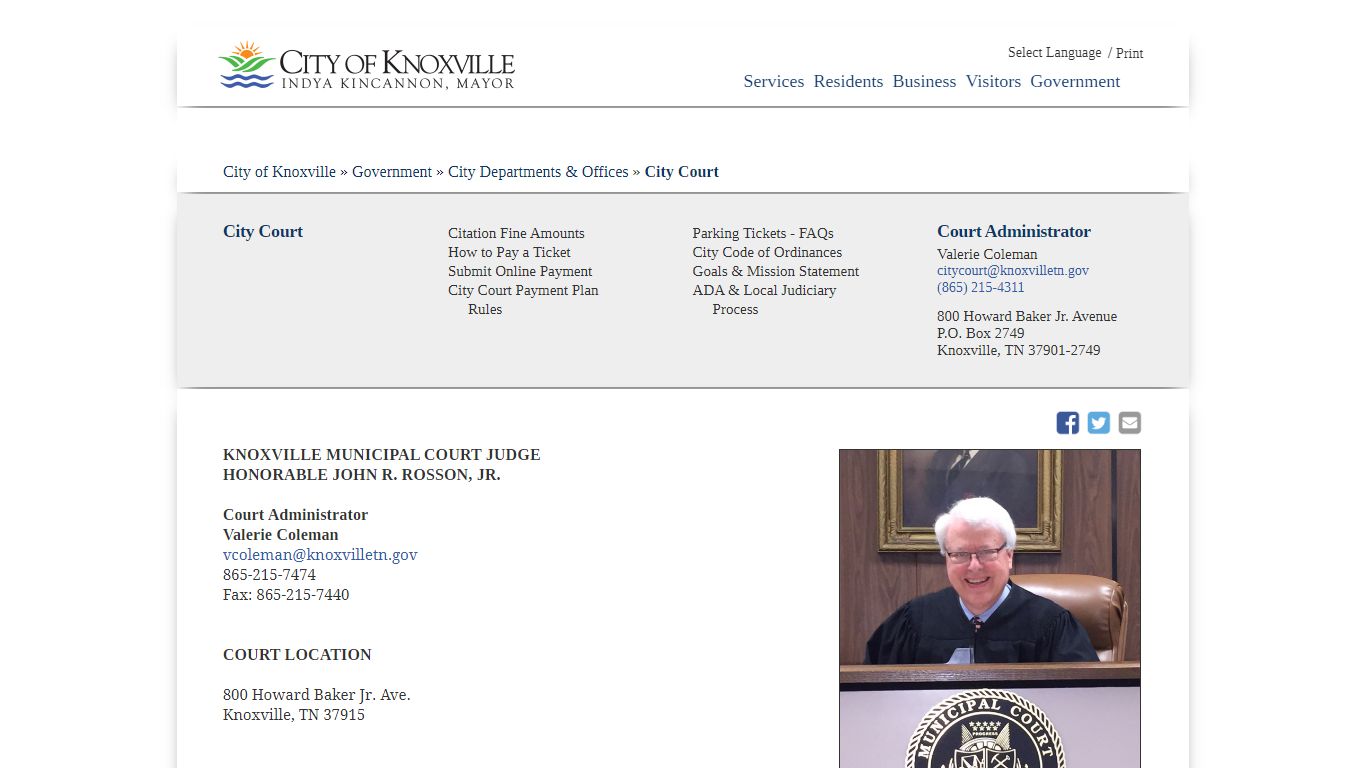This screenshot has width=1366, height=768.
Task: Open Parking Tickets - FAQs
Action: pyautogui.click(x=763, y=233)
